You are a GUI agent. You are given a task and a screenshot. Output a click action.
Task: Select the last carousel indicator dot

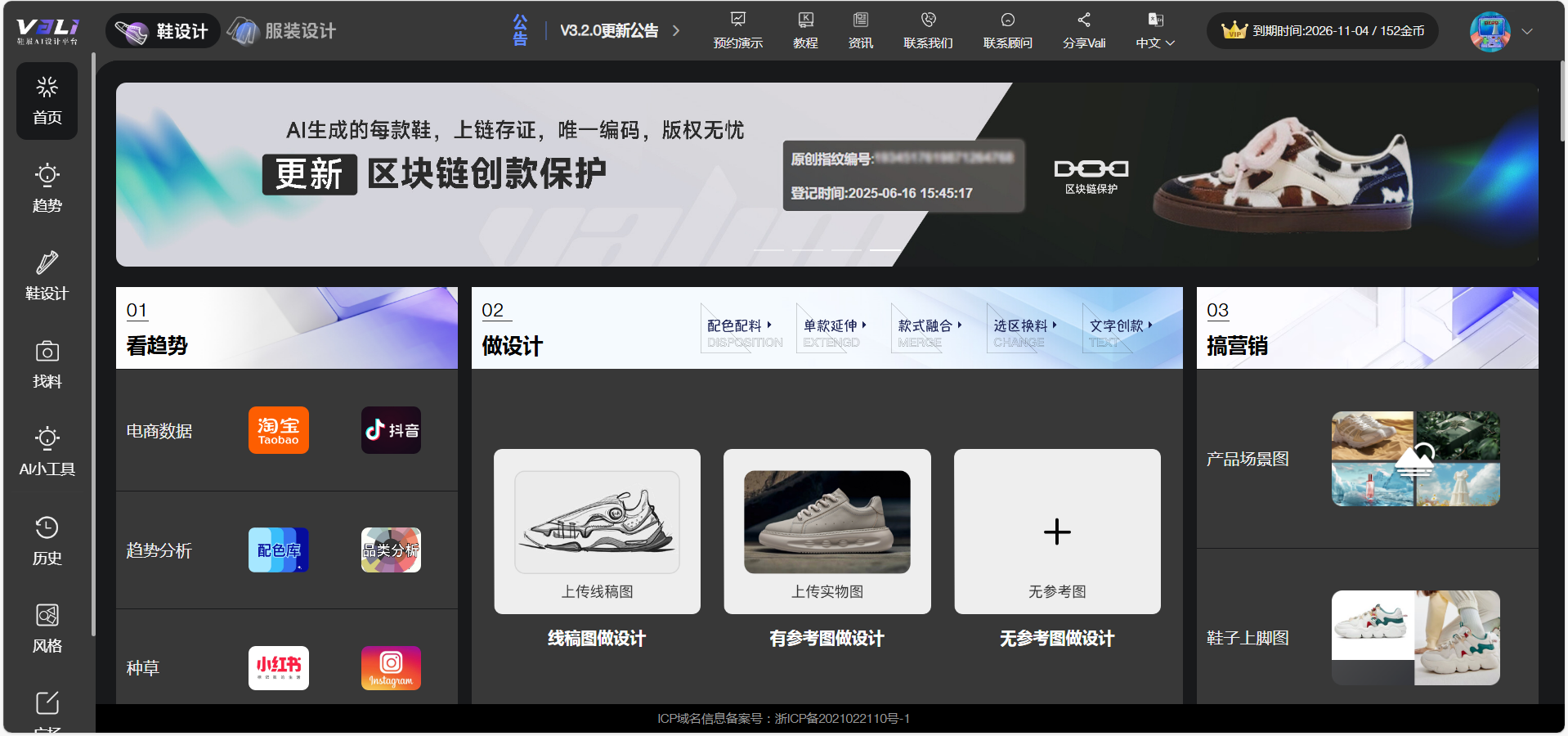pos(883,251)
